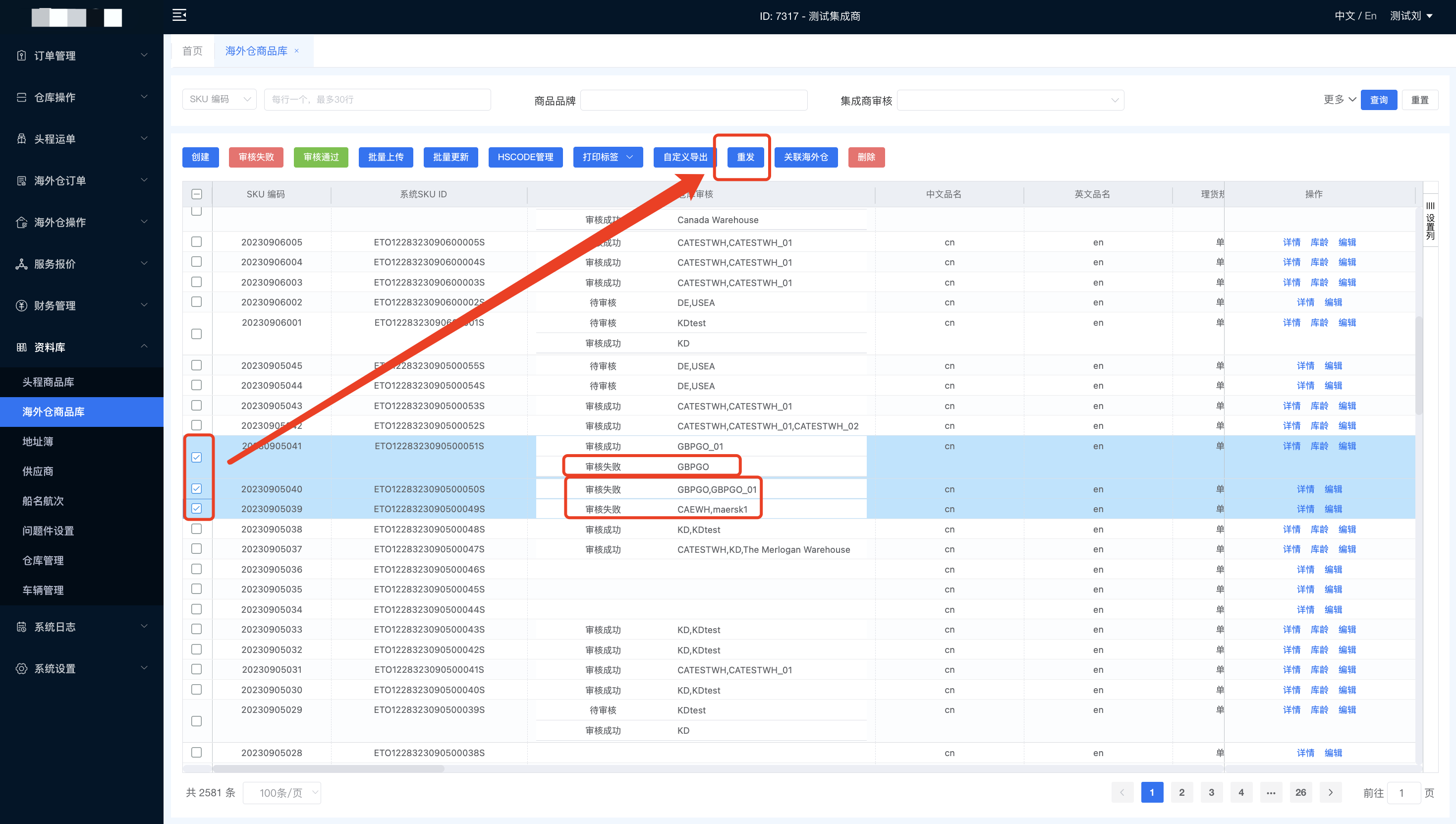Screen dimensions: 1456x824
Task: Uncheck the row 20230905041 checkbox
Action: tap(196, 457)
